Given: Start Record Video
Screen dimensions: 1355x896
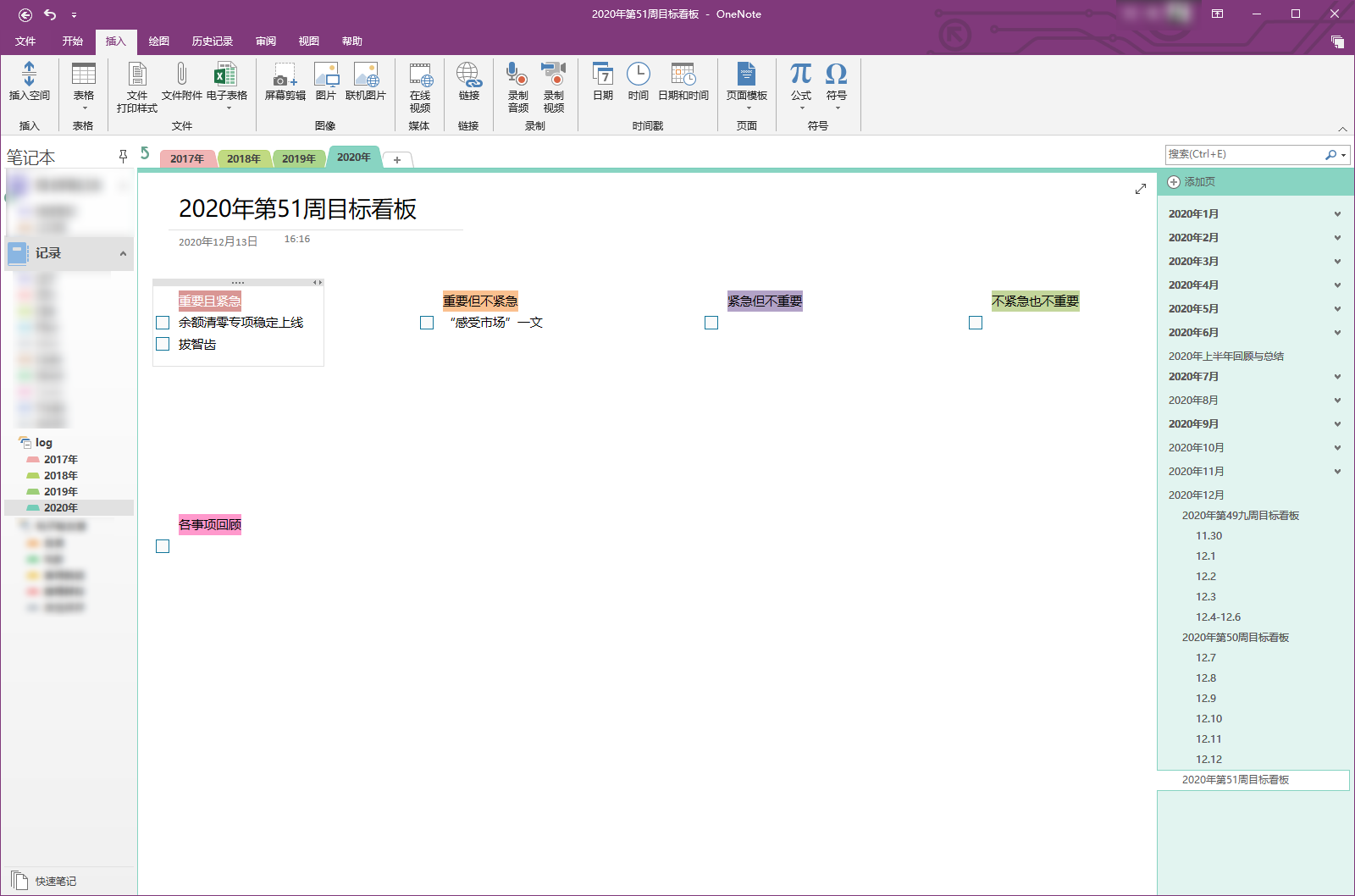Looking at the screenshot, I should coord(553,87).
